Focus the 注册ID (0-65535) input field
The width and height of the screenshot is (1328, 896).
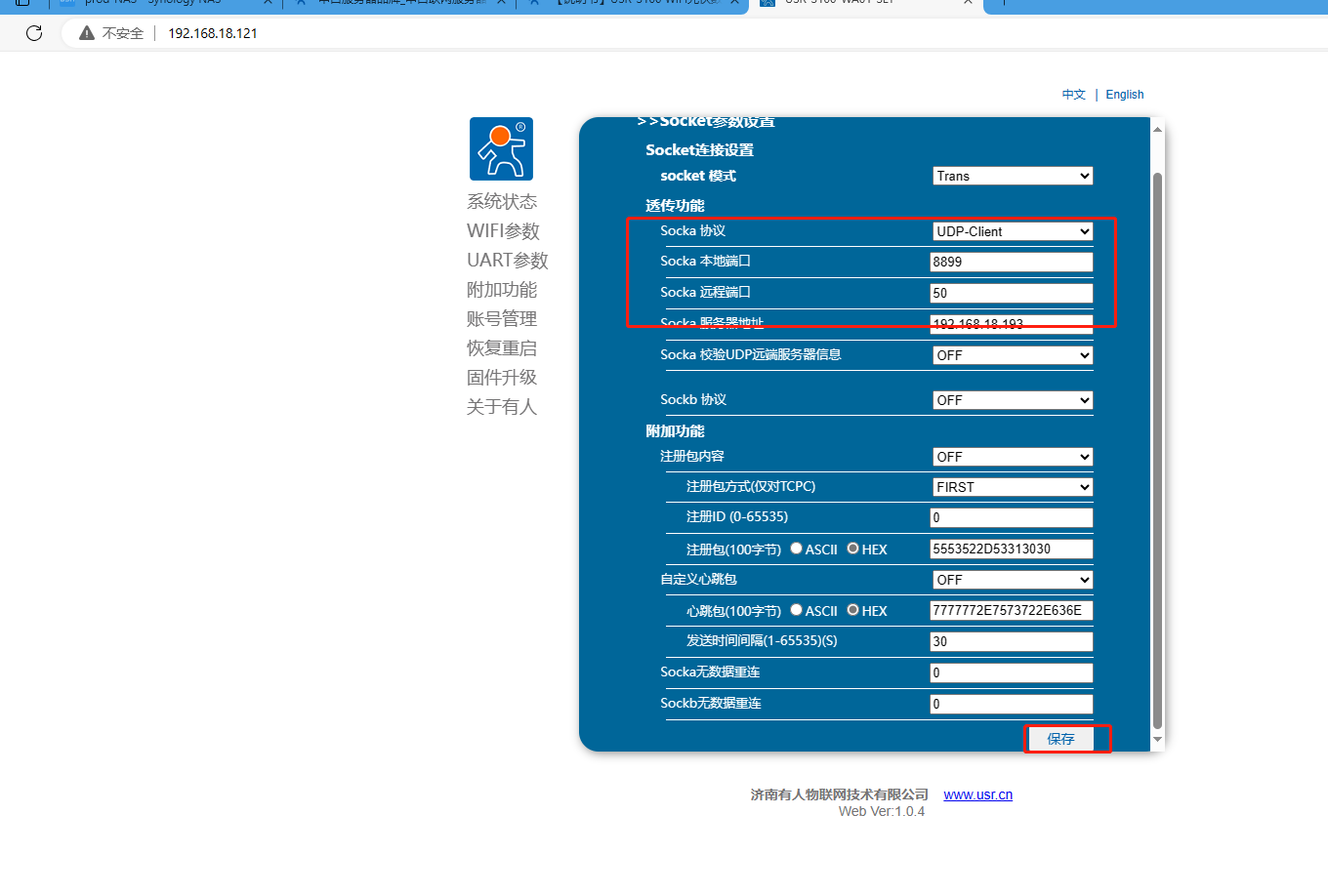[1012, 517]
